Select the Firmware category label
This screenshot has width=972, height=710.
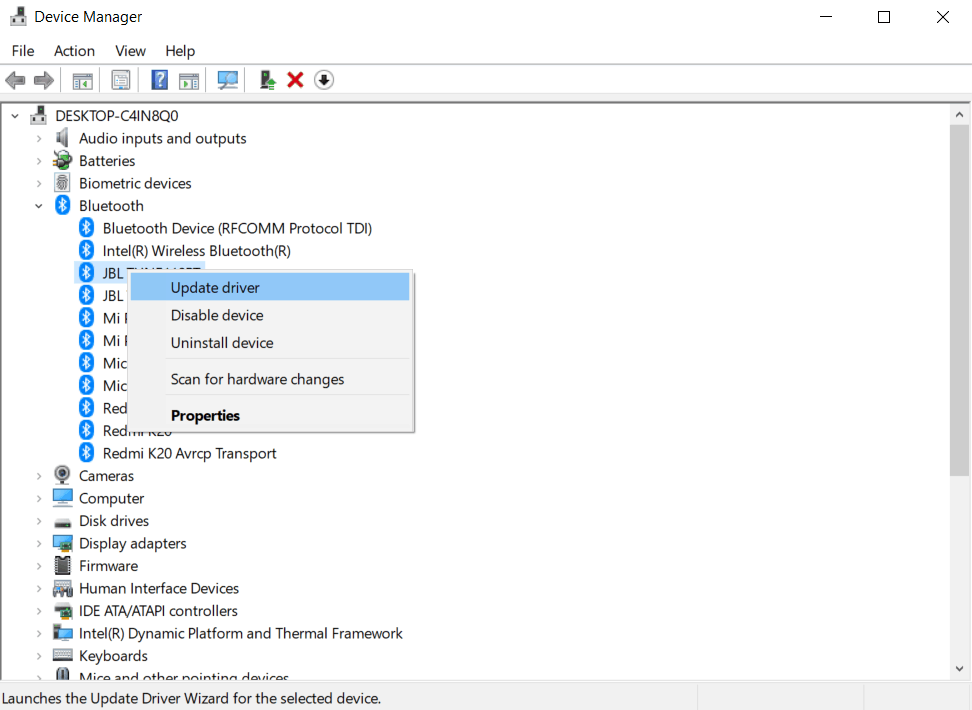[x=108, y=566]
